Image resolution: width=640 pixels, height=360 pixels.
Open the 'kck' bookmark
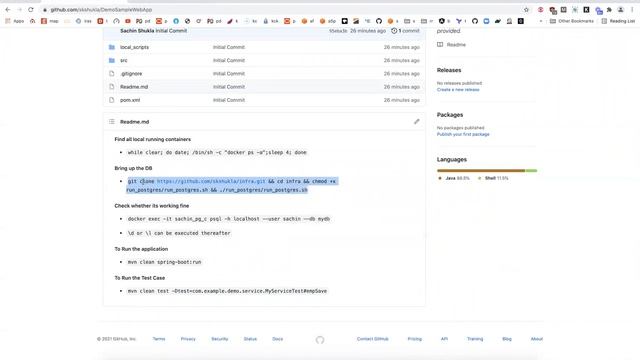point(271,21)
